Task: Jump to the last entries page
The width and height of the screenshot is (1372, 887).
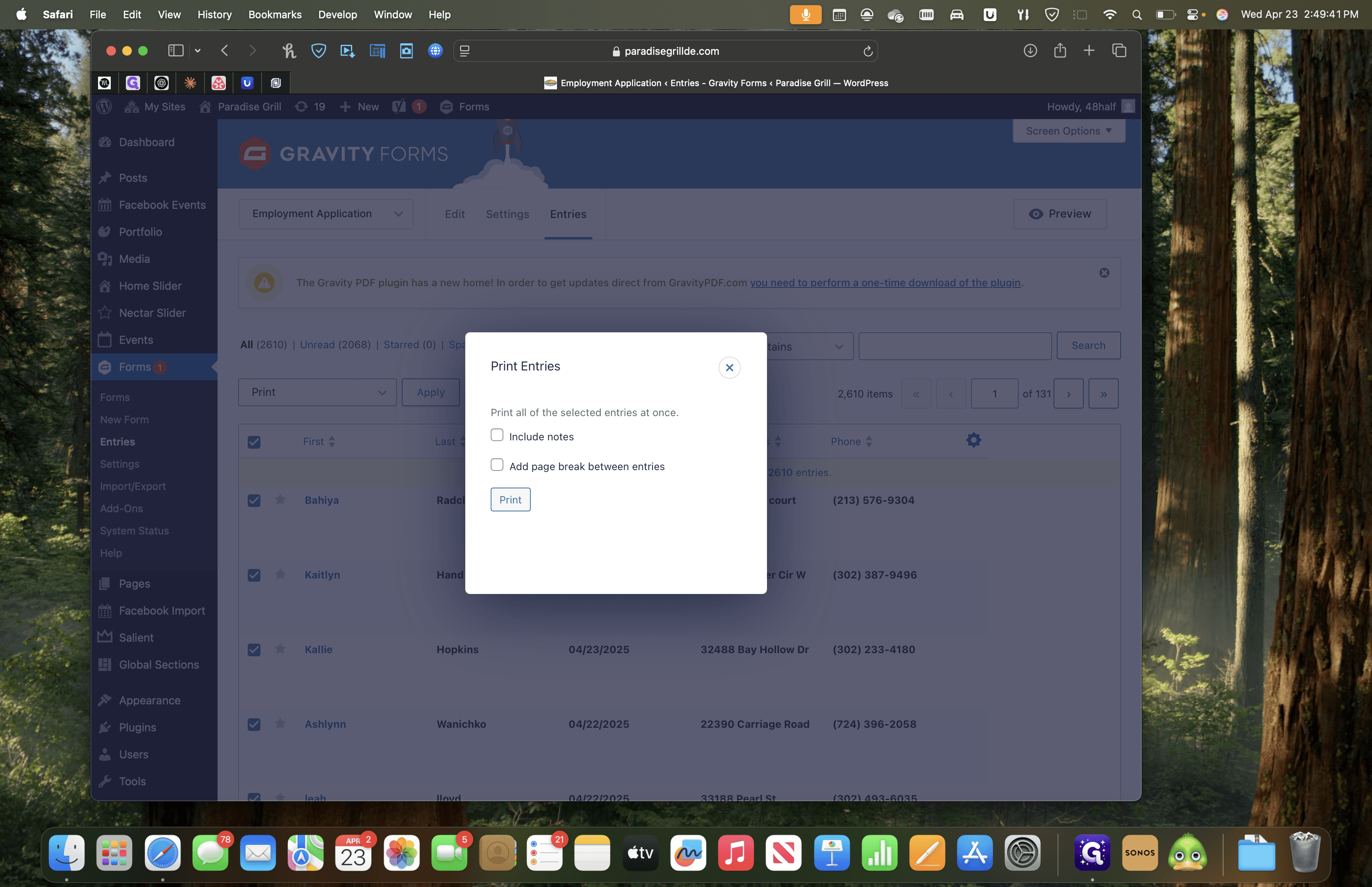Action: [x=1103, y=394]
